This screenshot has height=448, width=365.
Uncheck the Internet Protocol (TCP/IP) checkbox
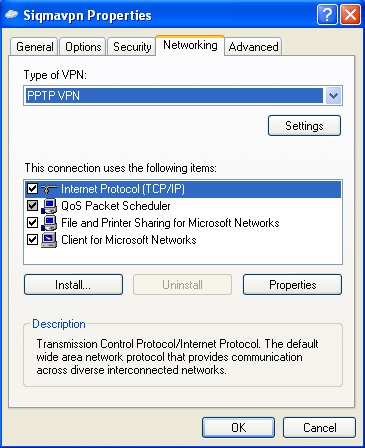click(x=32, y=189)
